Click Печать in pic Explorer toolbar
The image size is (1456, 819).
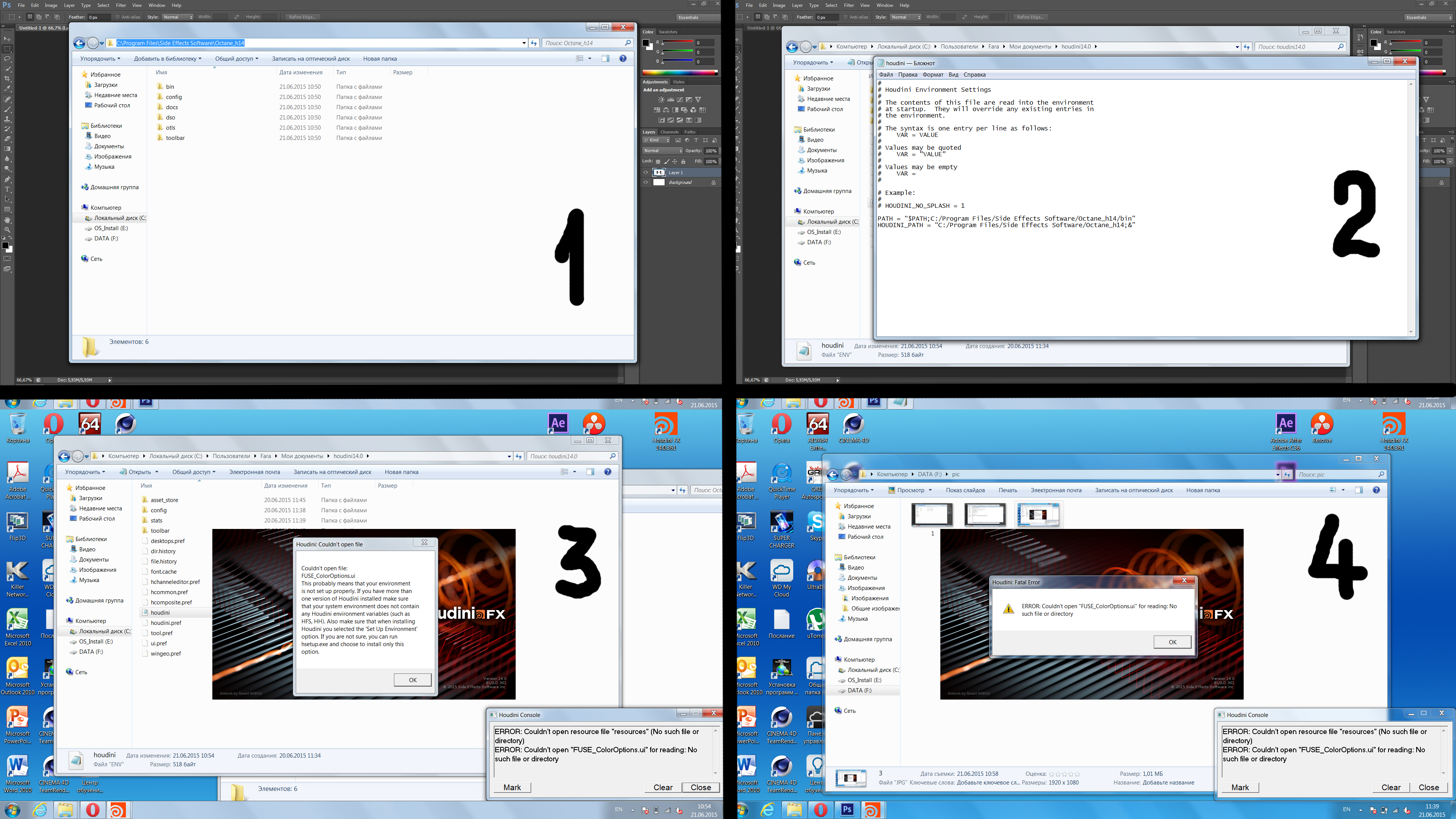click(1008, 490)
